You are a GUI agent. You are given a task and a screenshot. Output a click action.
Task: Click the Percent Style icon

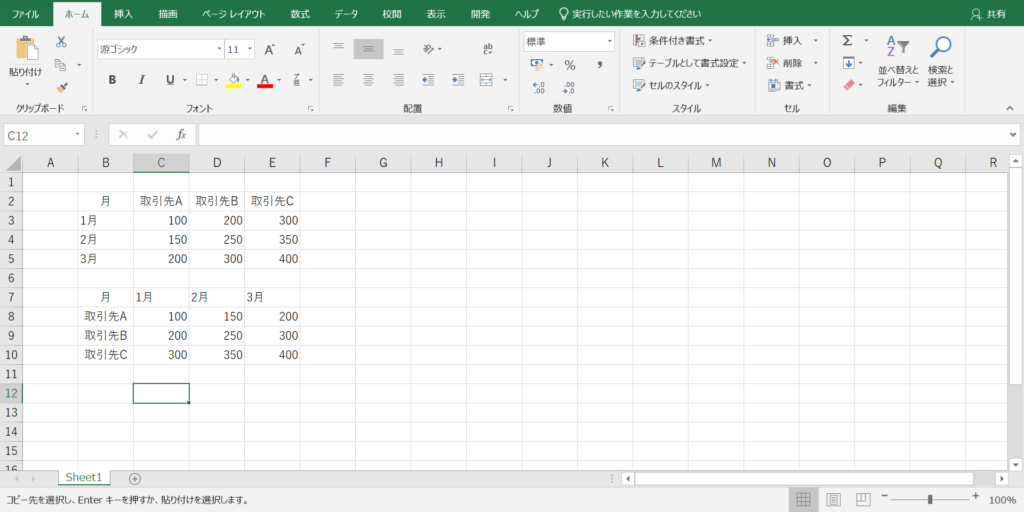click(570, 65)
